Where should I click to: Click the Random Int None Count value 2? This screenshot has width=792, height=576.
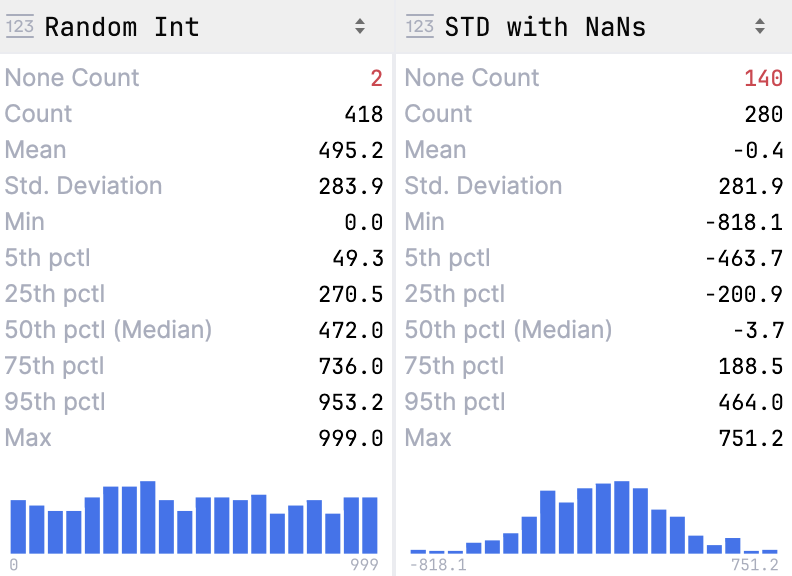click(x=376, y=78)
